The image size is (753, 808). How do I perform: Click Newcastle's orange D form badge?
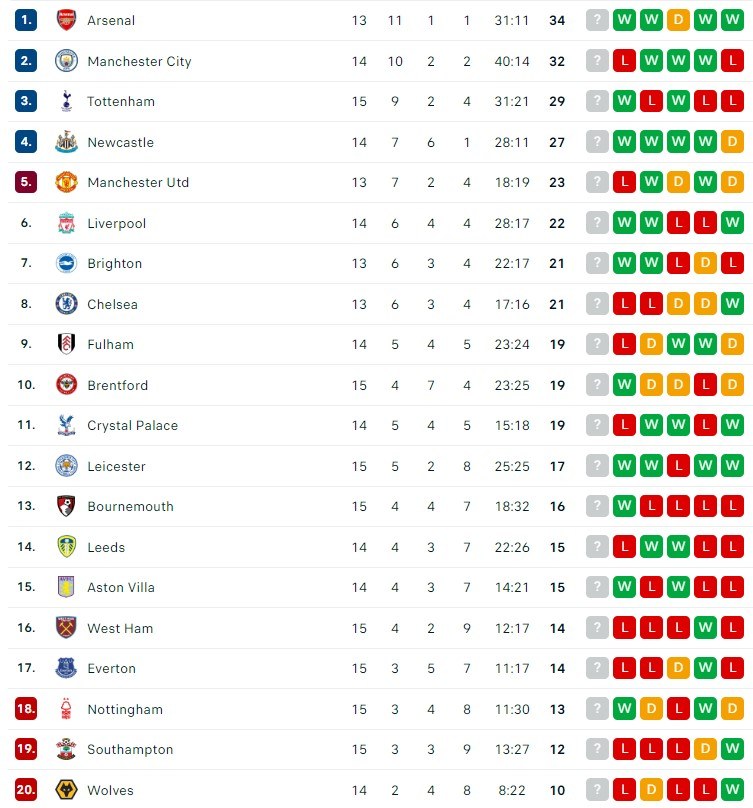[x=732, y=142]
